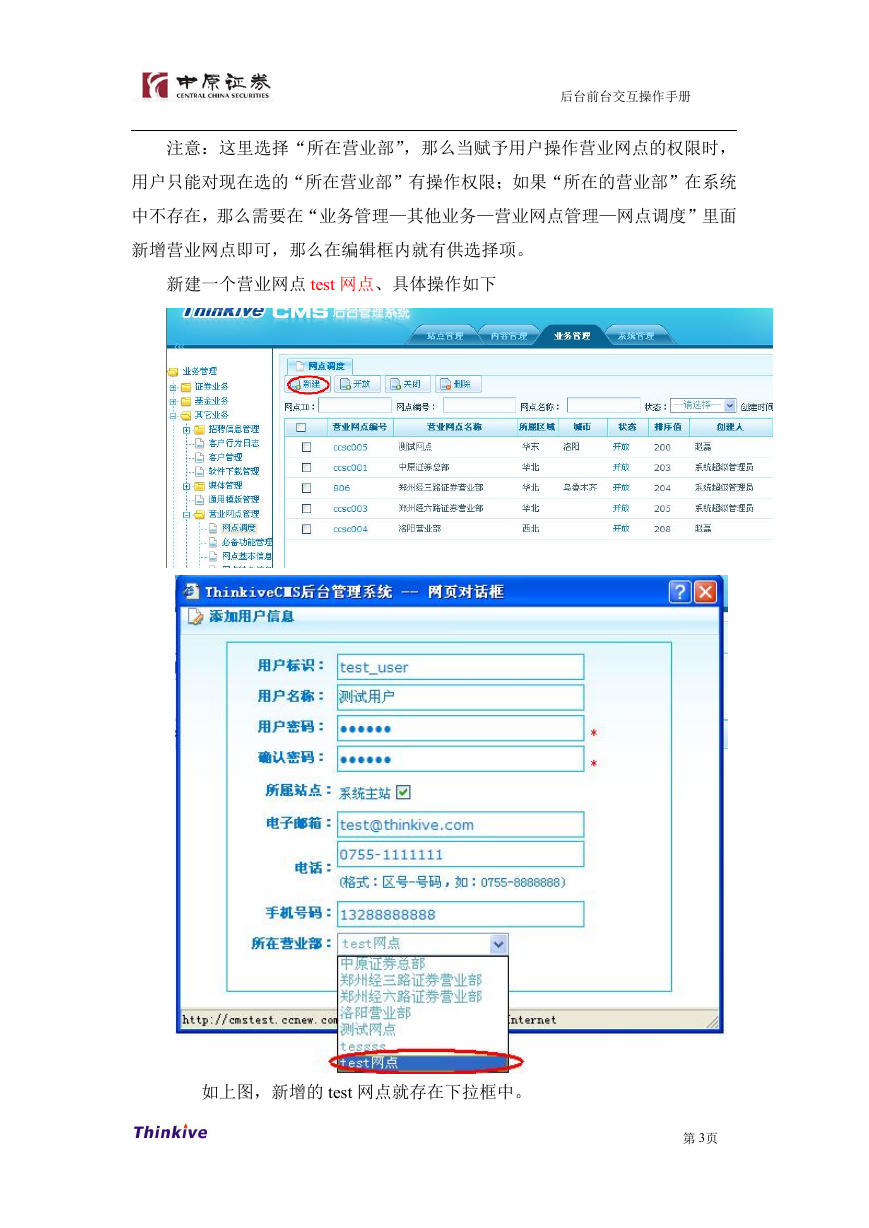Open the 806 branch code link
Screen dimensions: 869x1228
tap(342, 488)
